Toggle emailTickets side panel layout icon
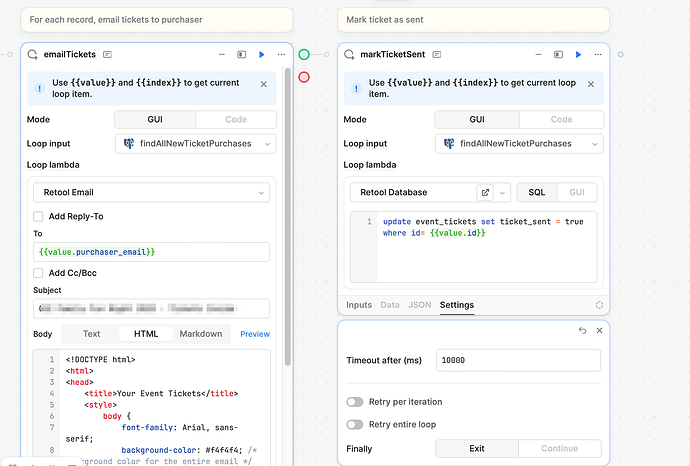 (x=242, y=55)
